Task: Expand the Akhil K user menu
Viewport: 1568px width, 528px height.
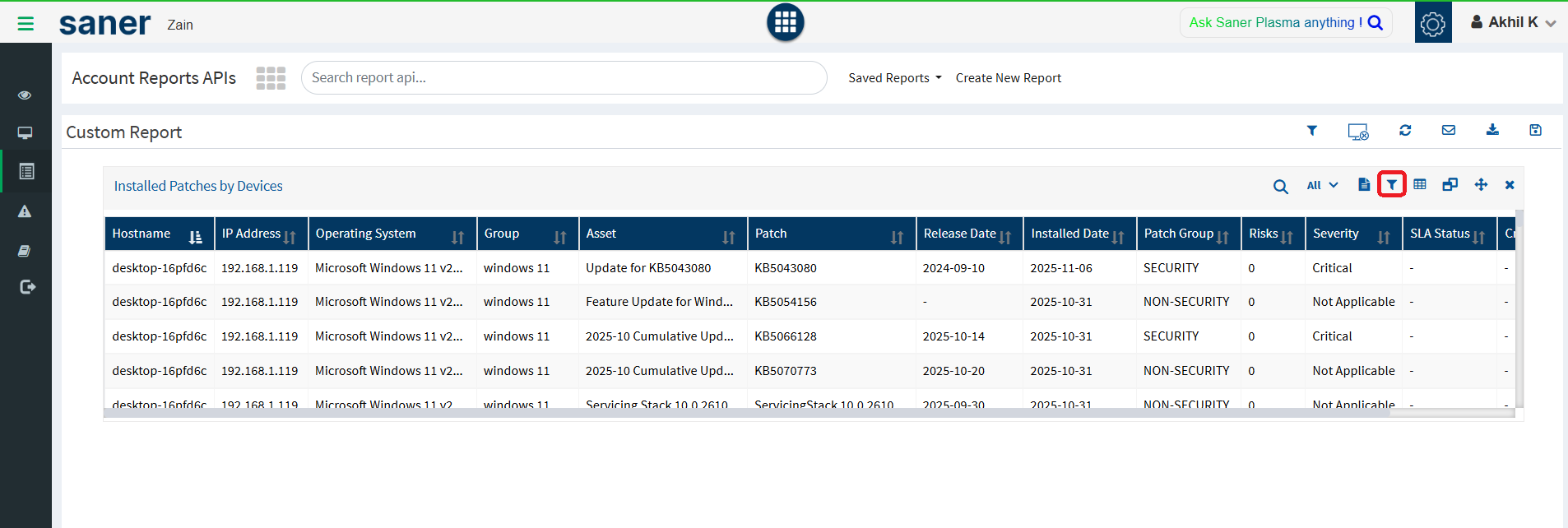Action: (1513, 23)
